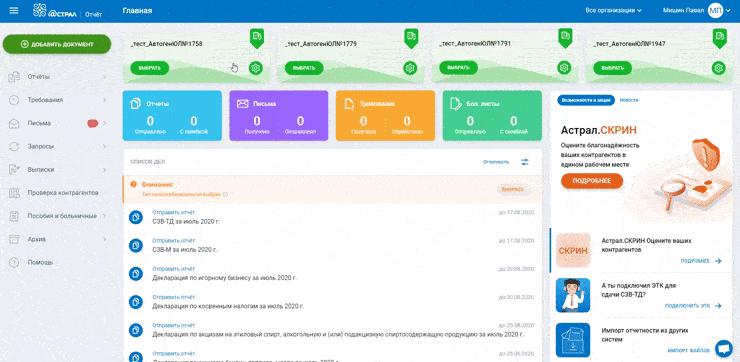Image resolution: width=740 pixels, height=362 pixels.
Task: Open orange Требования stats card
Action: [385, 116]
